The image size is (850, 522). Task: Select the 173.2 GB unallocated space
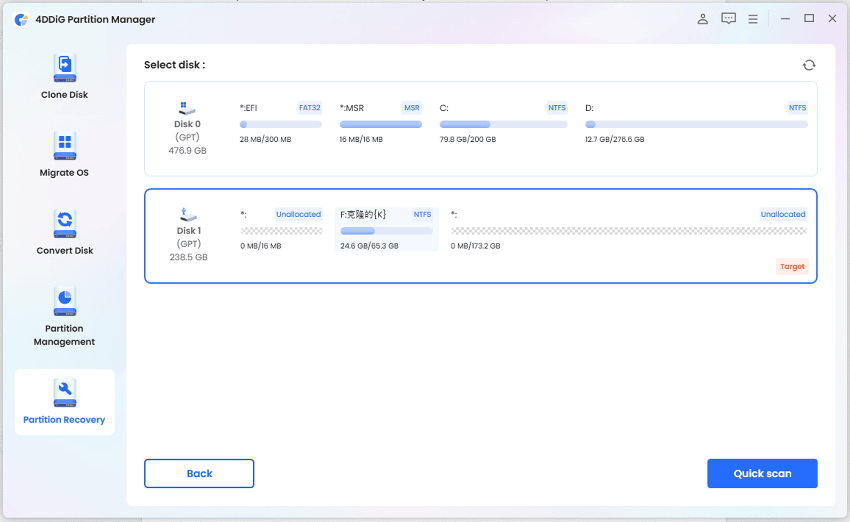(x=628, y=229)
